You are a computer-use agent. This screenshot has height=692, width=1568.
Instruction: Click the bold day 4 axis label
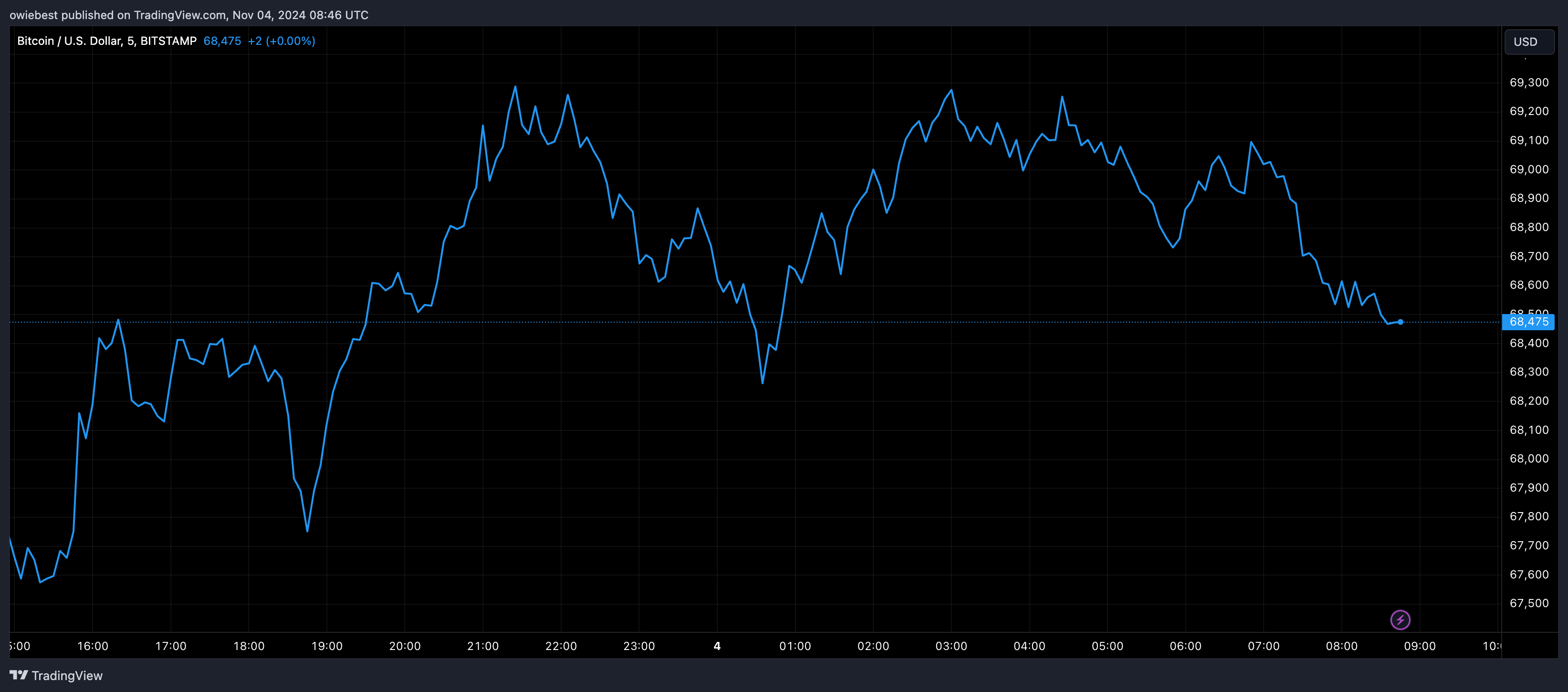(x=717, y=646)
